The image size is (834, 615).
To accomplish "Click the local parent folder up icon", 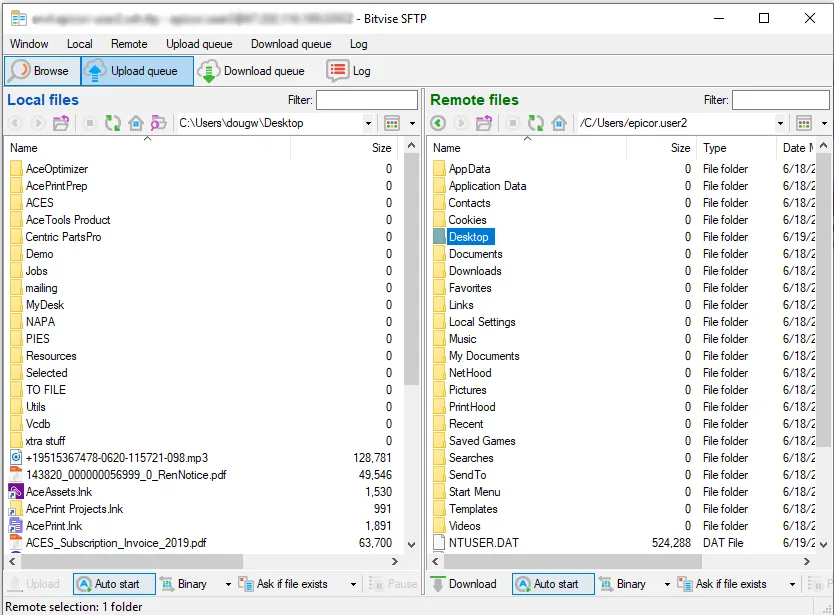I will tap(62, 123).
